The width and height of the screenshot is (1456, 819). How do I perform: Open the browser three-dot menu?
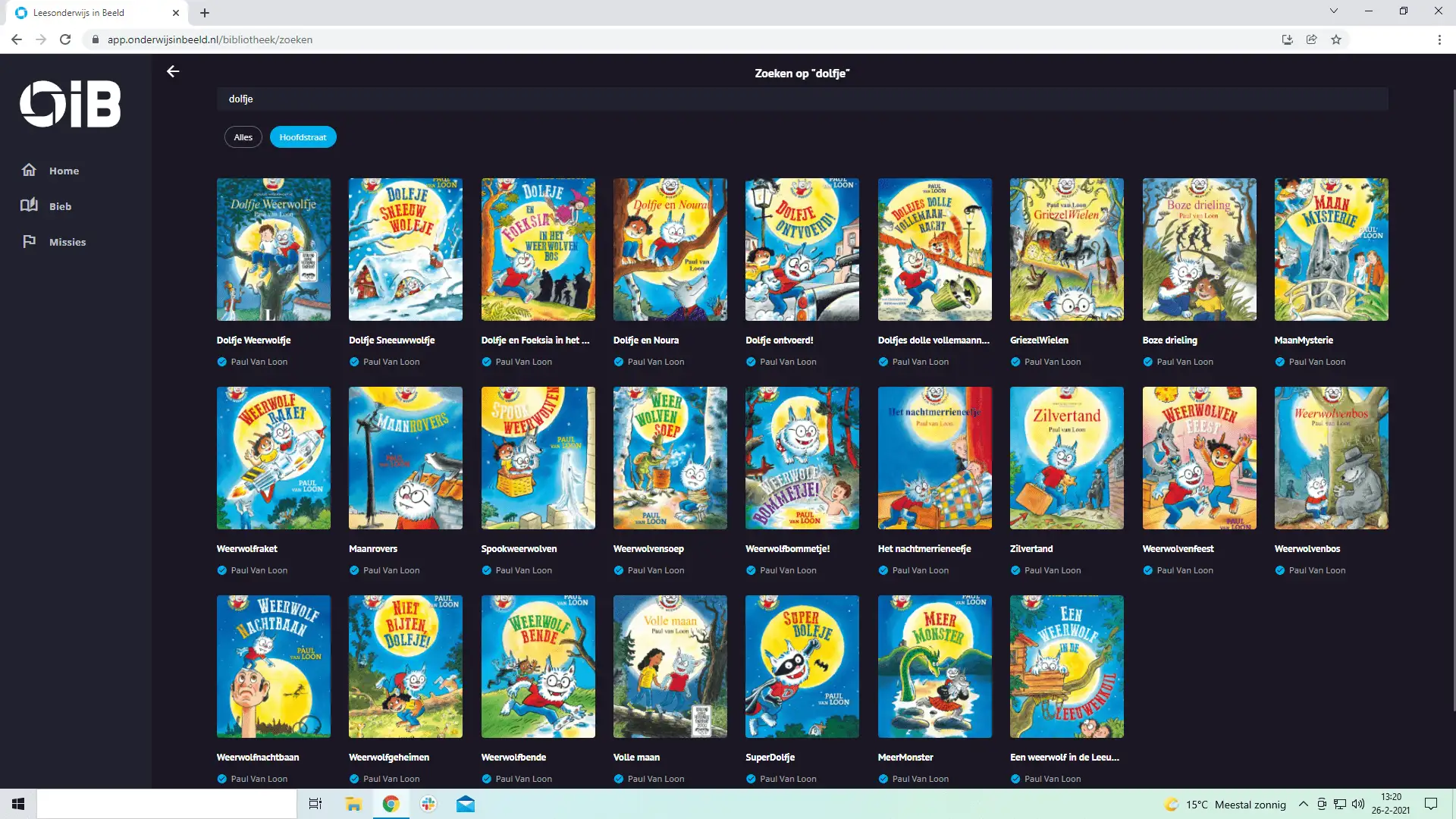tap(1439, 39)
